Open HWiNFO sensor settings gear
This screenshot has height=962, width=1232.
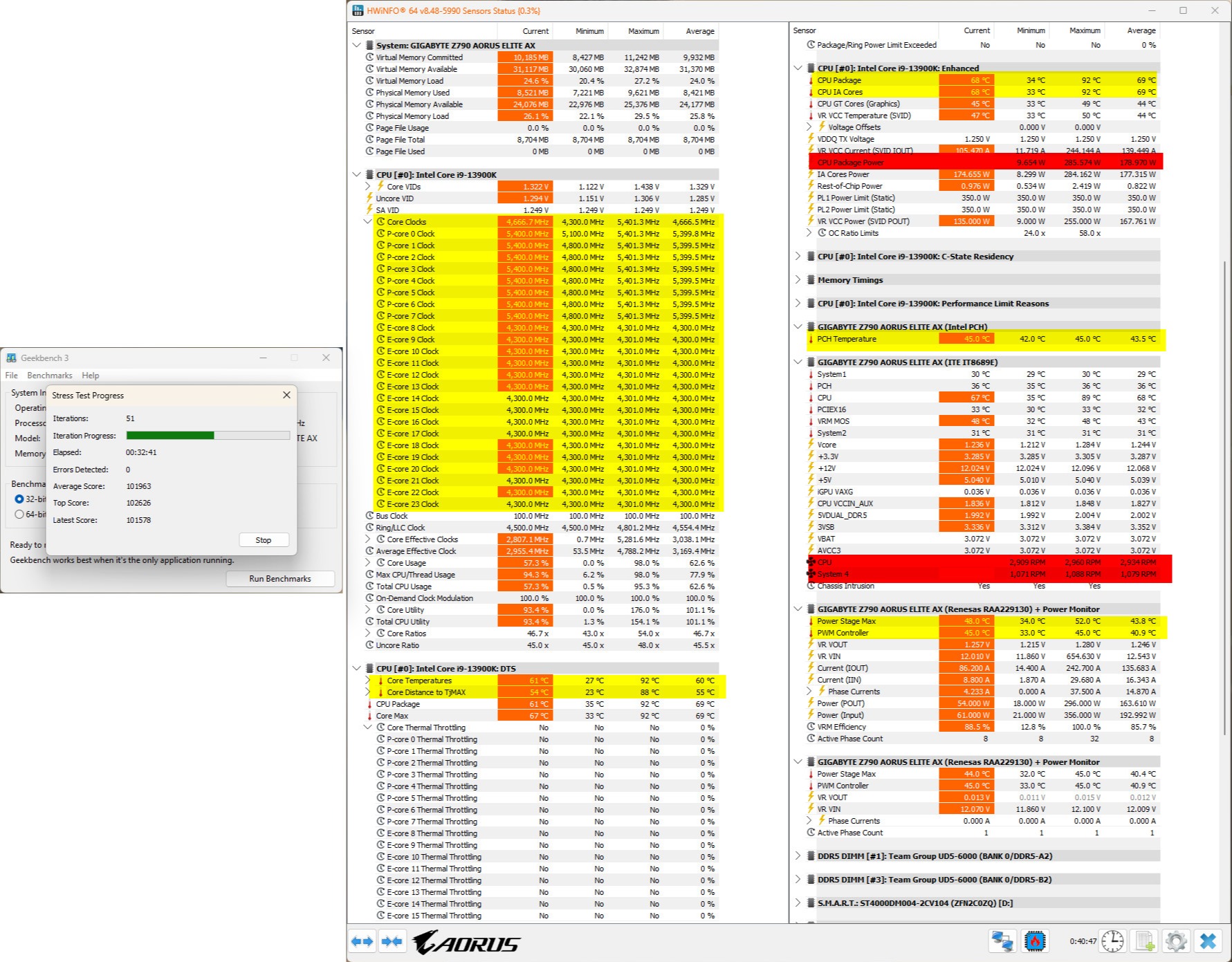tap(1176, 941)
